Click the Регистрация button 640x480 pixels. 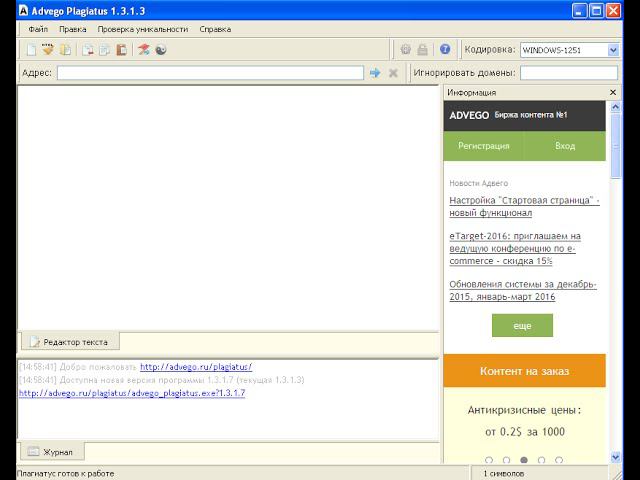(x=484, y=146)
